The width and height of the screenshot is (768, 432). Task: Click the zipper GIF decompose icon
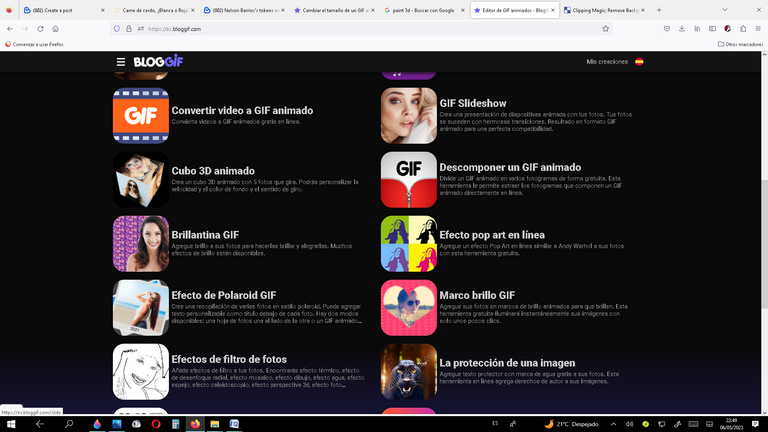[408, 180]
